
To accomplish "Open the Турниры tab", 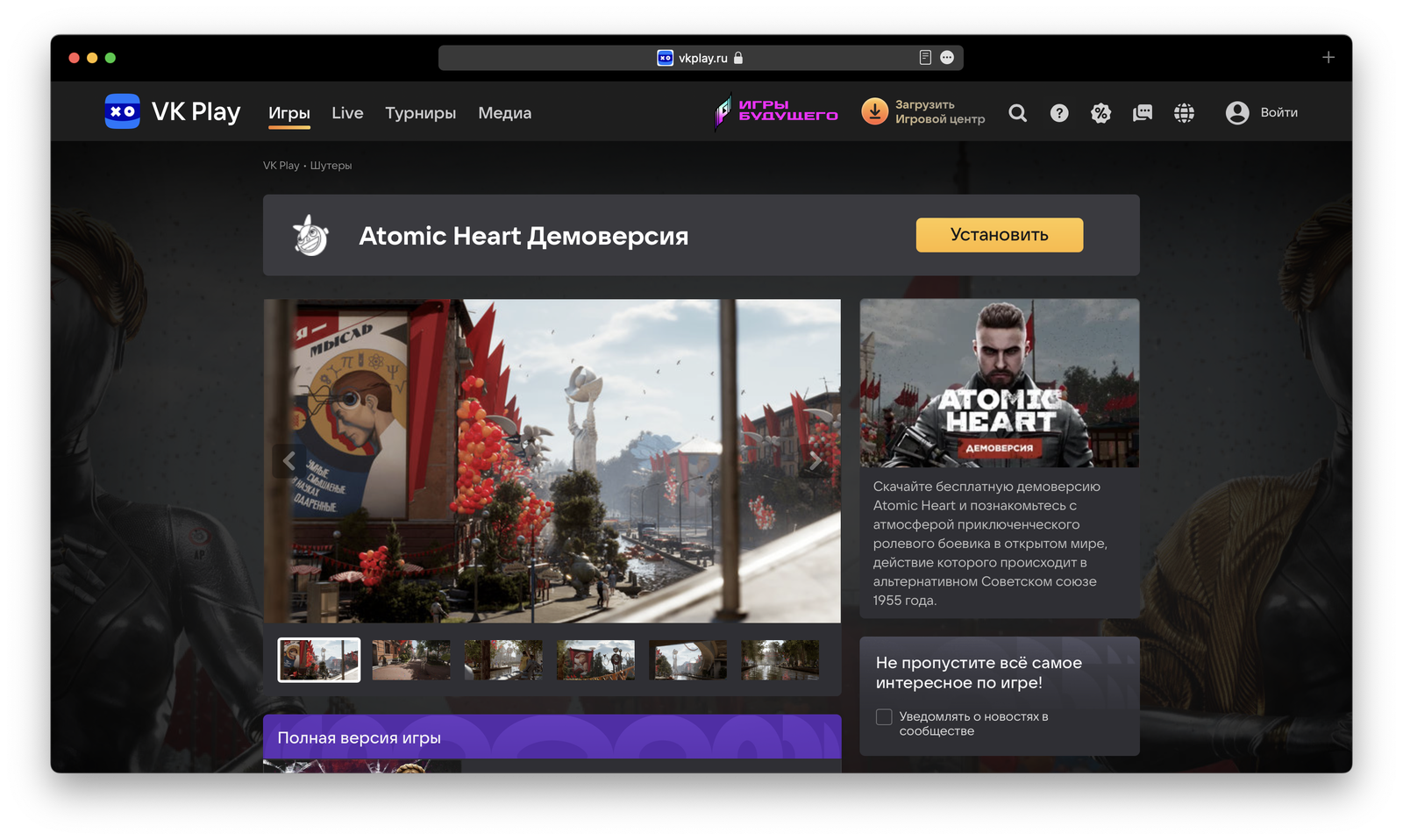I will point(421,112).
